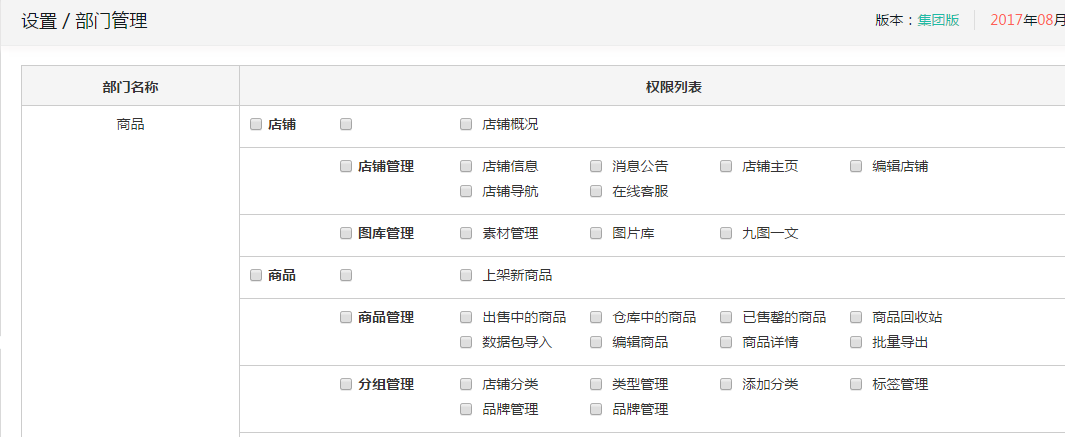Image resolution: width=1065 pixels, height=437 pixels.
Task: Enable the 素材管理 permission
Action: [x=466, y=234]
